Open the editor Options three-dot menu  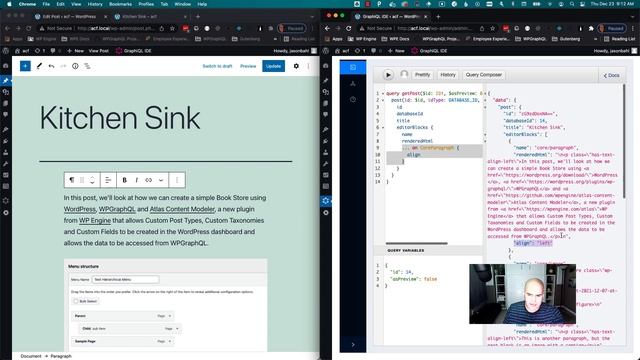[x=309, y=66]
